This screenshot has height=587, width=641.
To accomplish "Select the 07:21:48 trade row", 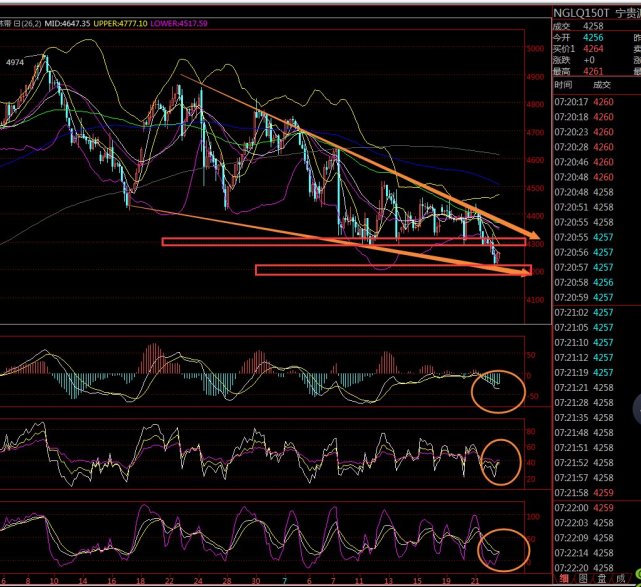I will [584, 432].
